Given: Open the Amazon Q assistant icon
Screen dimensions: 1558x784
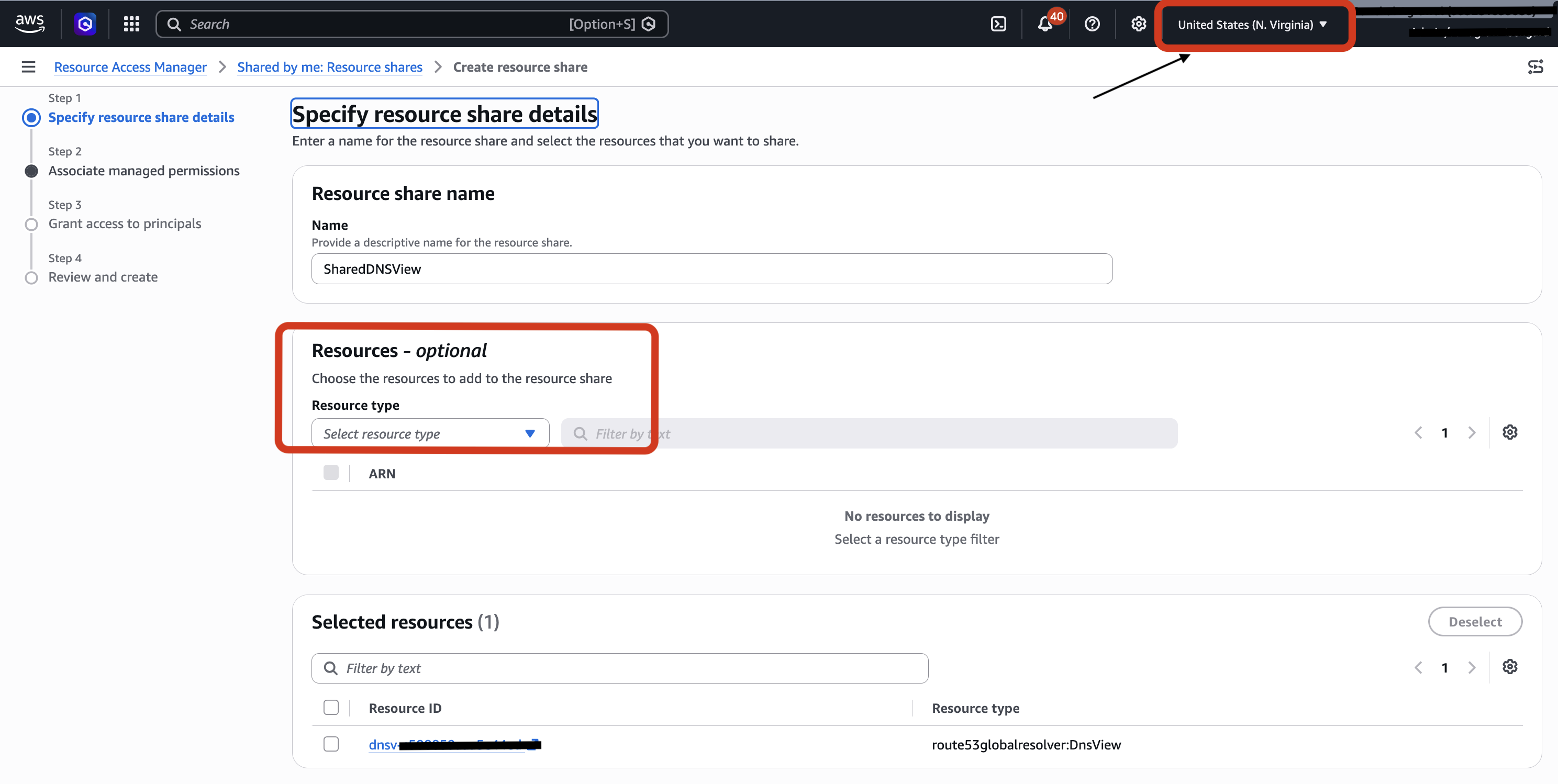Looking at the screenshot, I should pyautogui.click(x=85, y=24).
